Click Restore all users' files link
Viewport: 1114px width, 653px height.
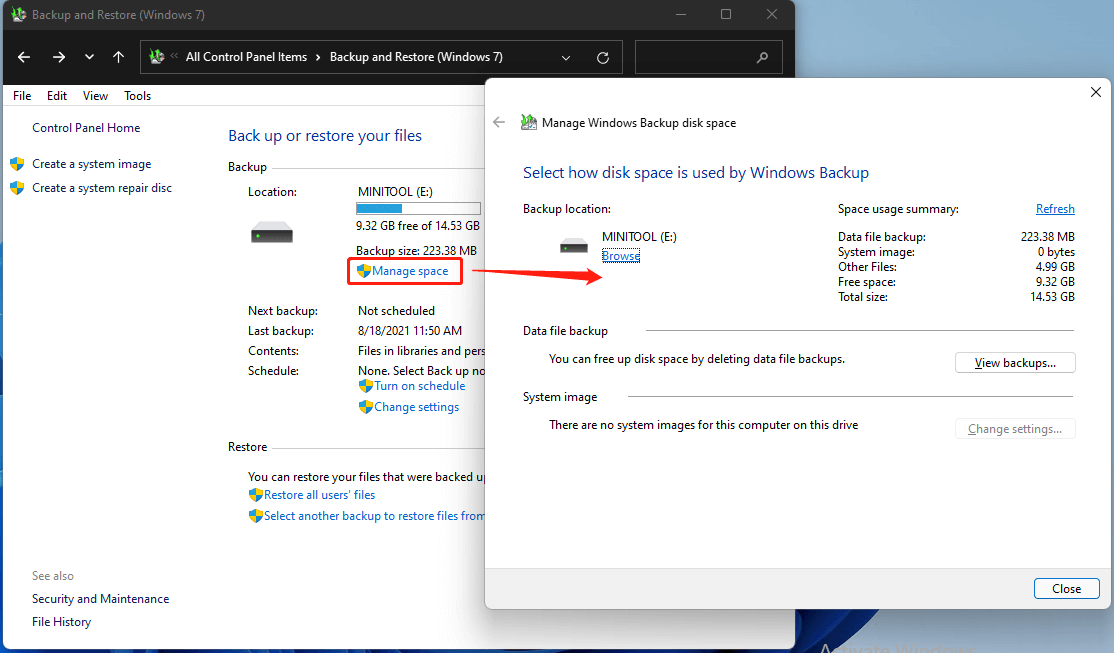320,495
